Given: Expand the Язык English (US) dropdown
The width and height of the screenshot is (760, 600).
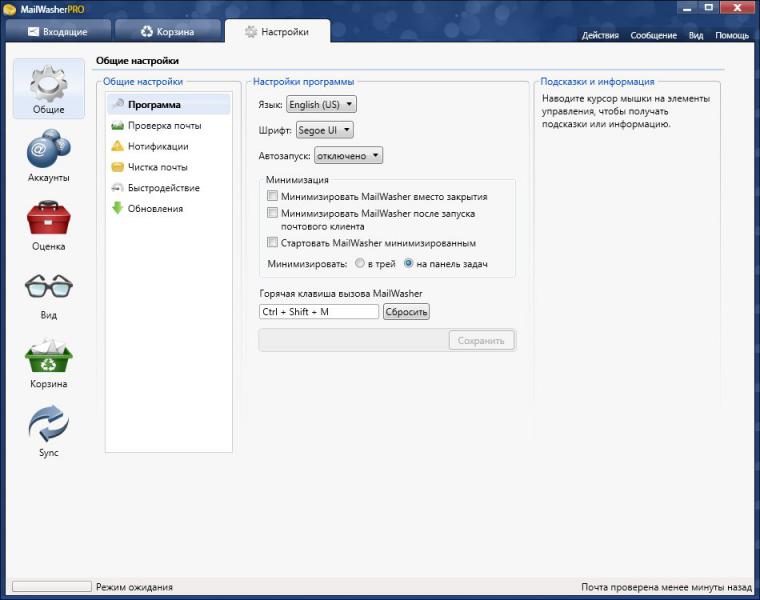Looking at the screenshot, I should [321, 104].
